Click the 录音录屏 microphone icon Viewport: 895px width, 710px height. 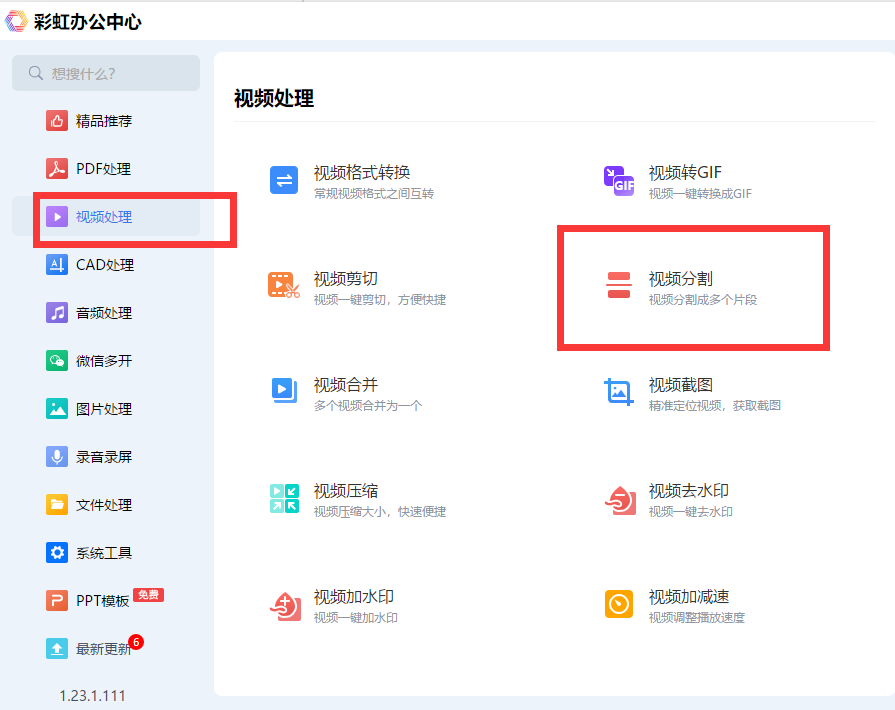click(57, 457)
